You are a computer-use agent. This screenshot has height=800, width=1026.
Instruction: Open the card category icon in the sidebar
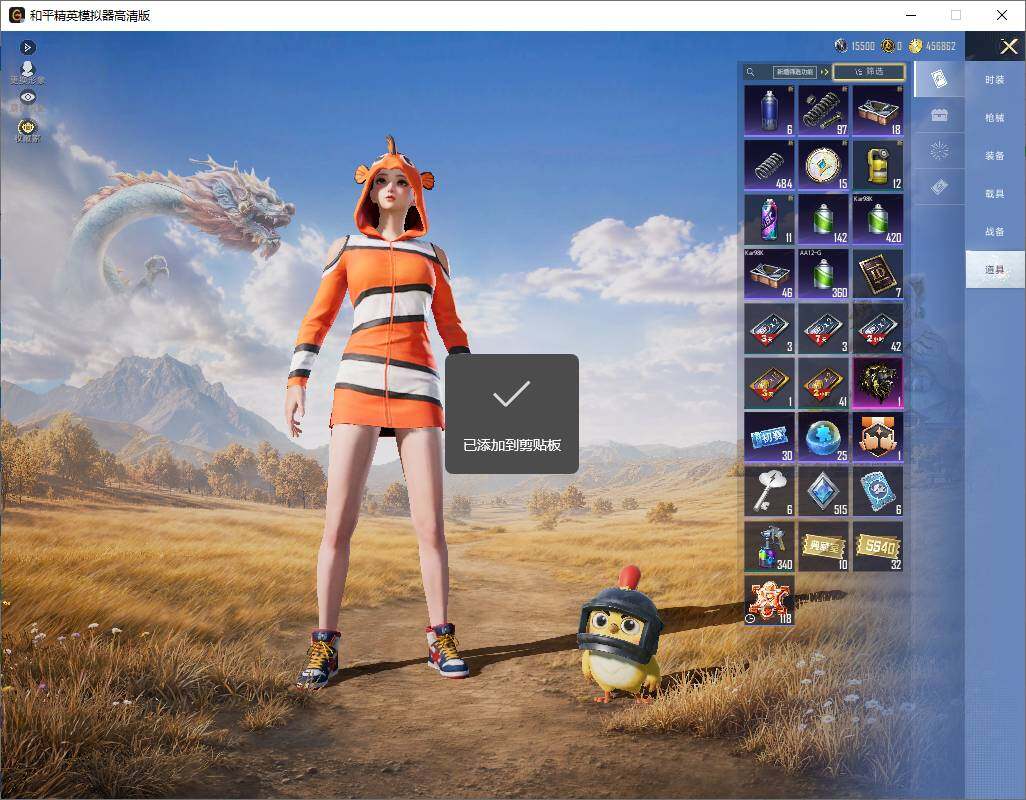coord(939,79)
